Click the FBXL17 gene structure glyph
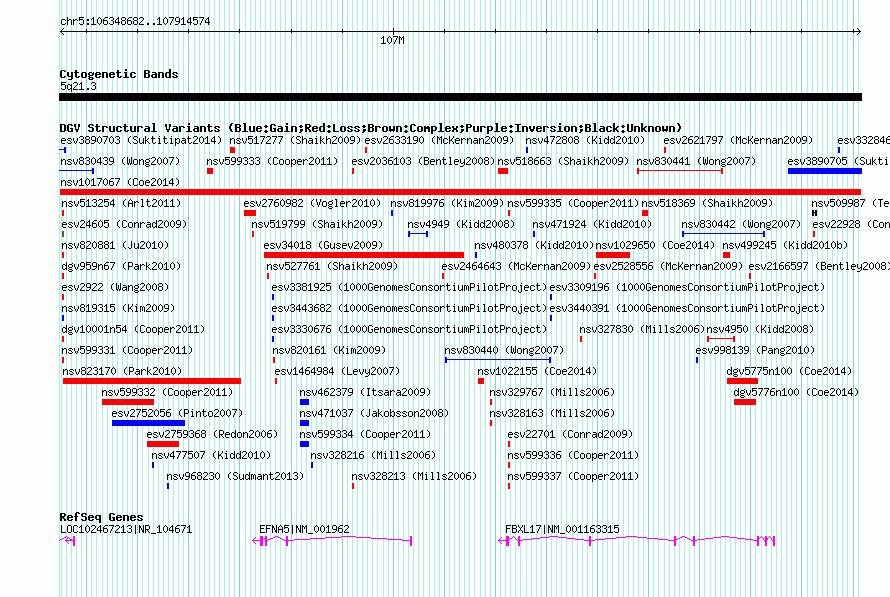 637,541
